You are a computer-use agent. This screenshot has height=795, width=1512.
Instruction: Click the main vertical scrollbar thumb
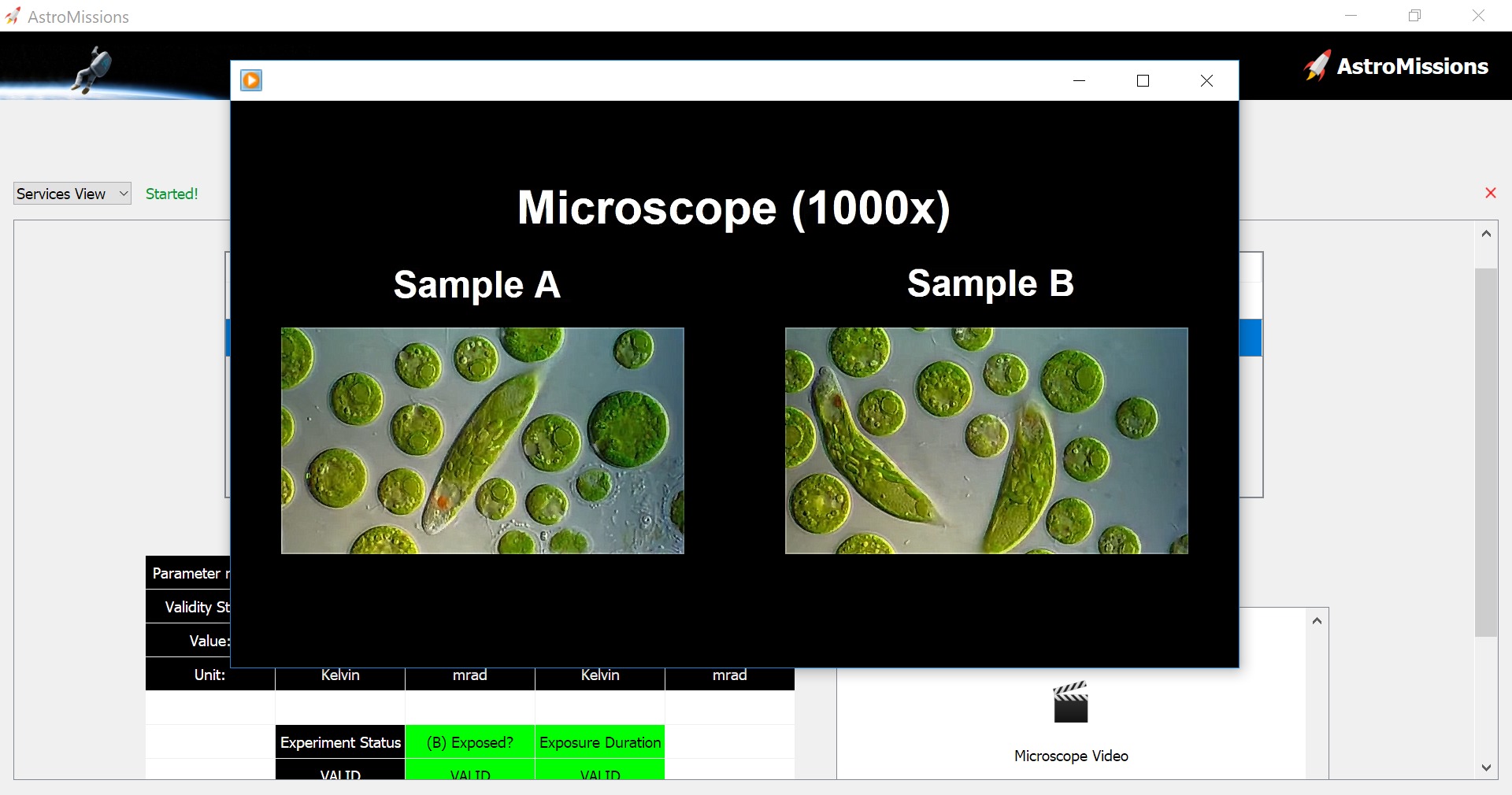tap(1486, 452)
